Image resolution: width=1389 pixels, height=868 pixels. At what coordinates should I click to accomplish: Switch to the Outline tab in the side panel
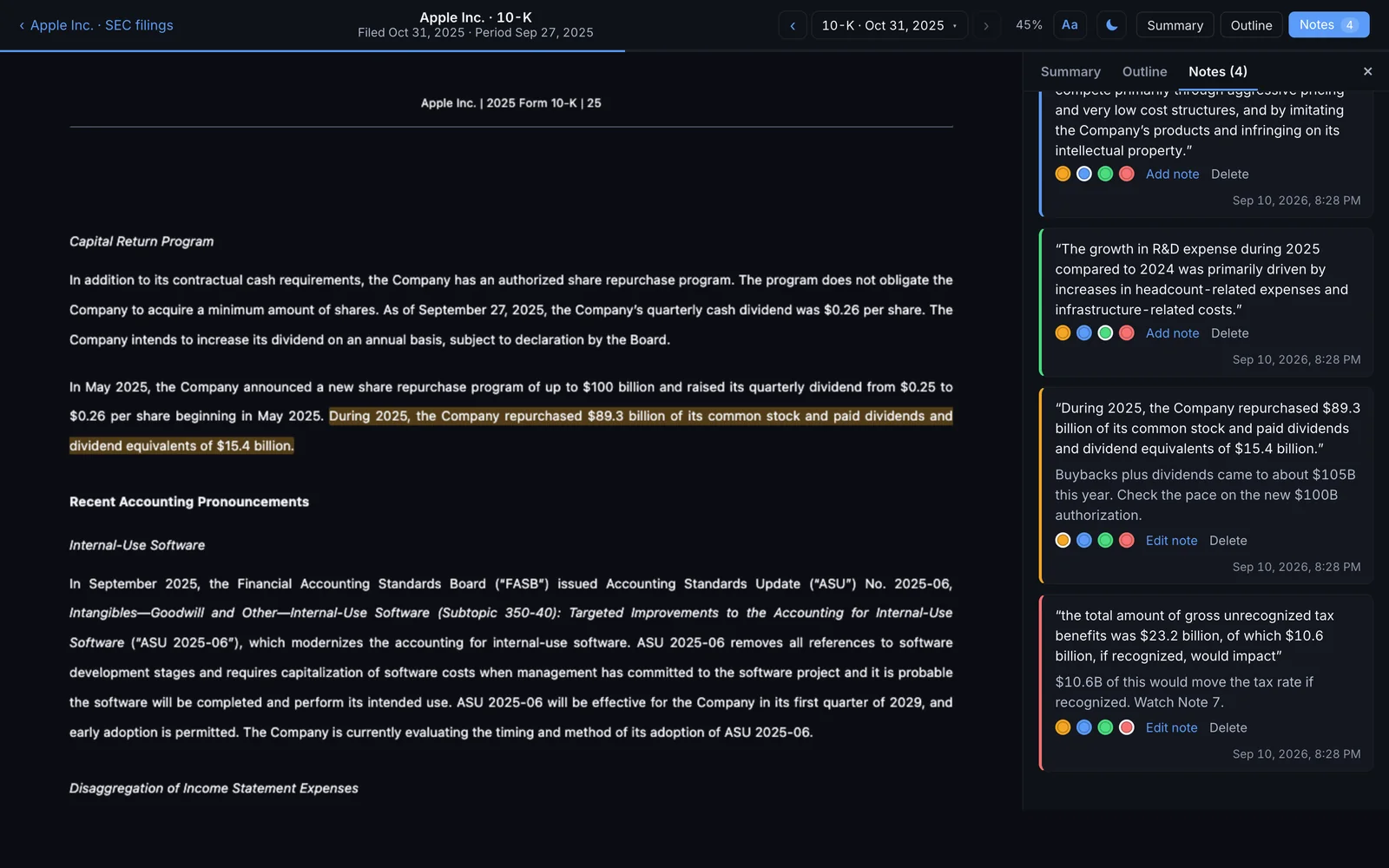[1144, 72]
